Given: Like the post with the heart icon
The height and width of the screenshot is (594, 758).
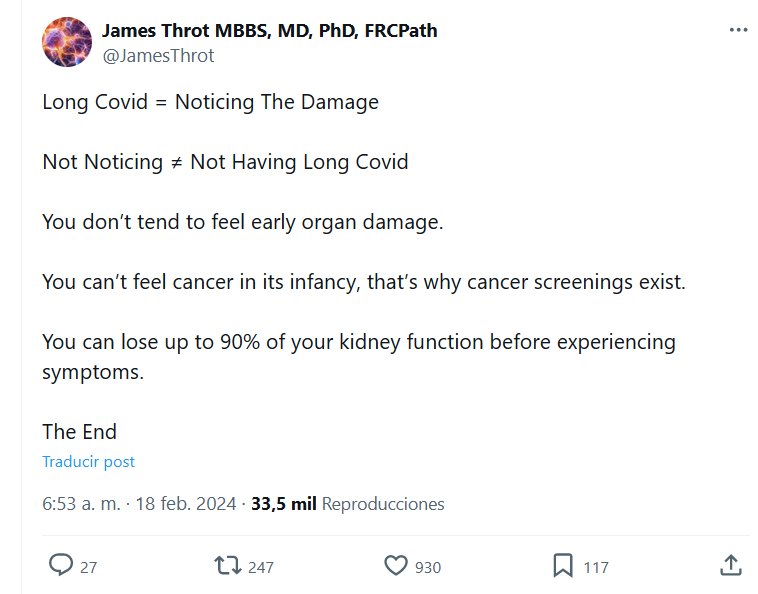Looking at the screenshot, I should [396, 566].
